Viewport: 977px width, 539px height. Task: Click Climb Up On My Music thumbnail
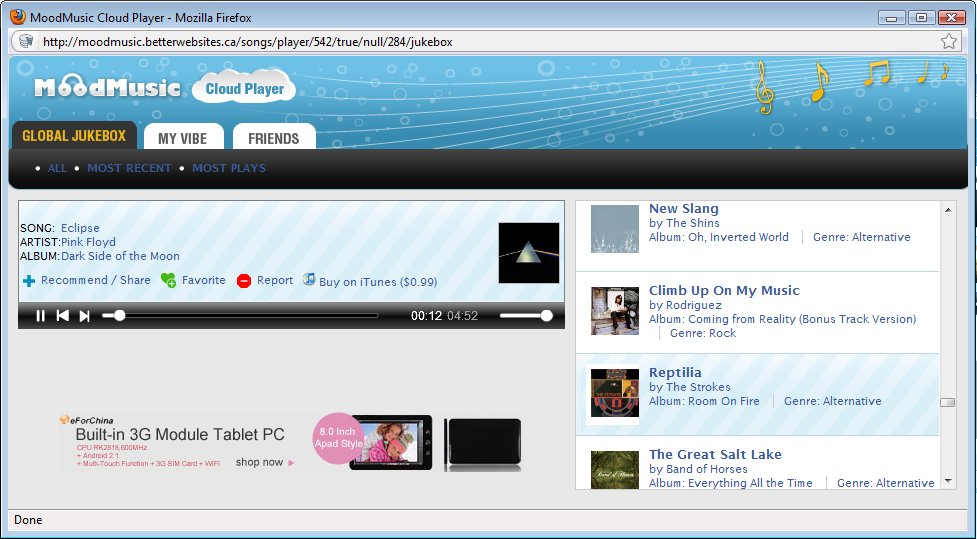point(615,311)
